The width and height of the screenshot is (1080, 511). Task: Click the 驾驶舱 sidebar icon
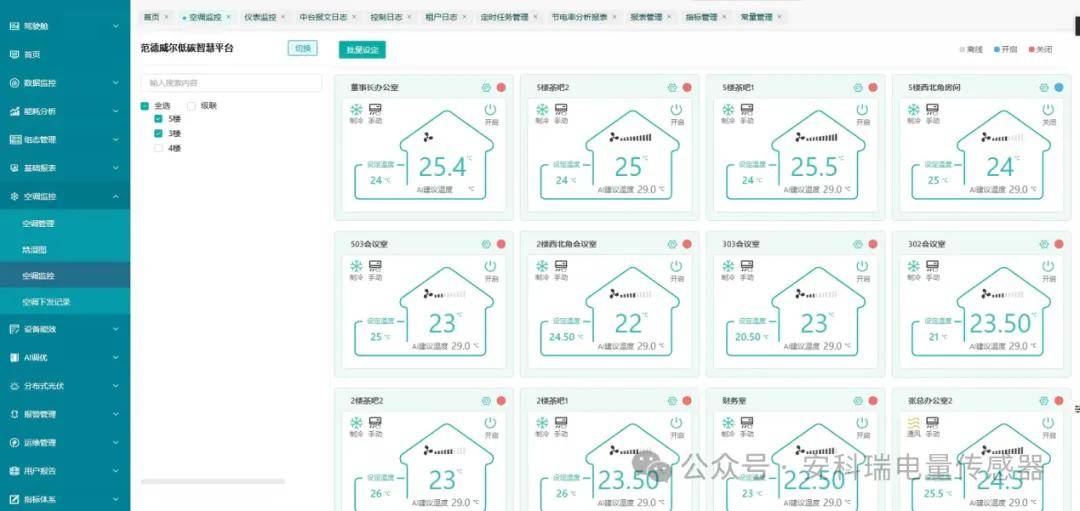pos(14,26)
